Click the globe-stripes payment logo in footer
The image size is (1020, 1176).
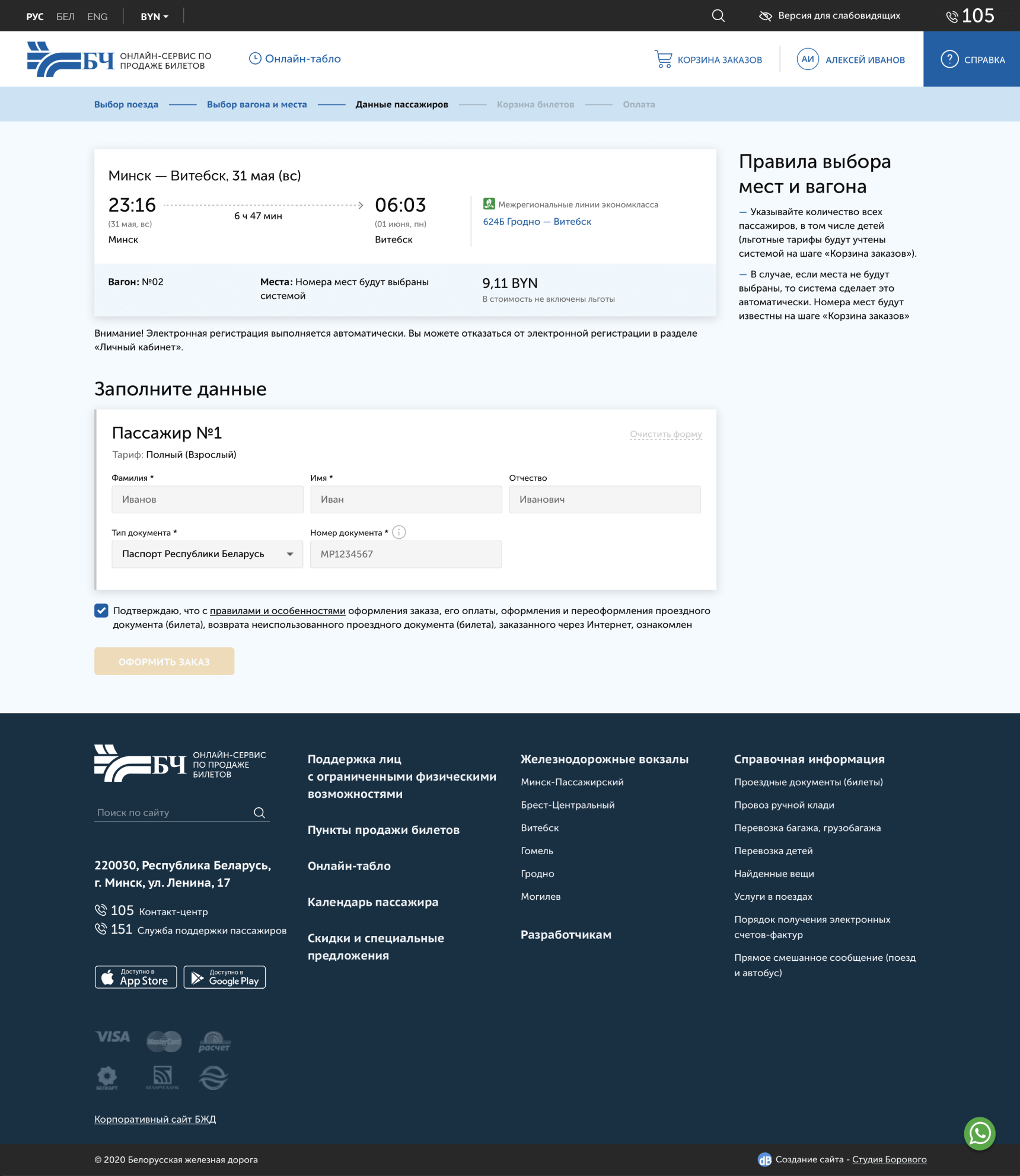[x=213, y=1078]
